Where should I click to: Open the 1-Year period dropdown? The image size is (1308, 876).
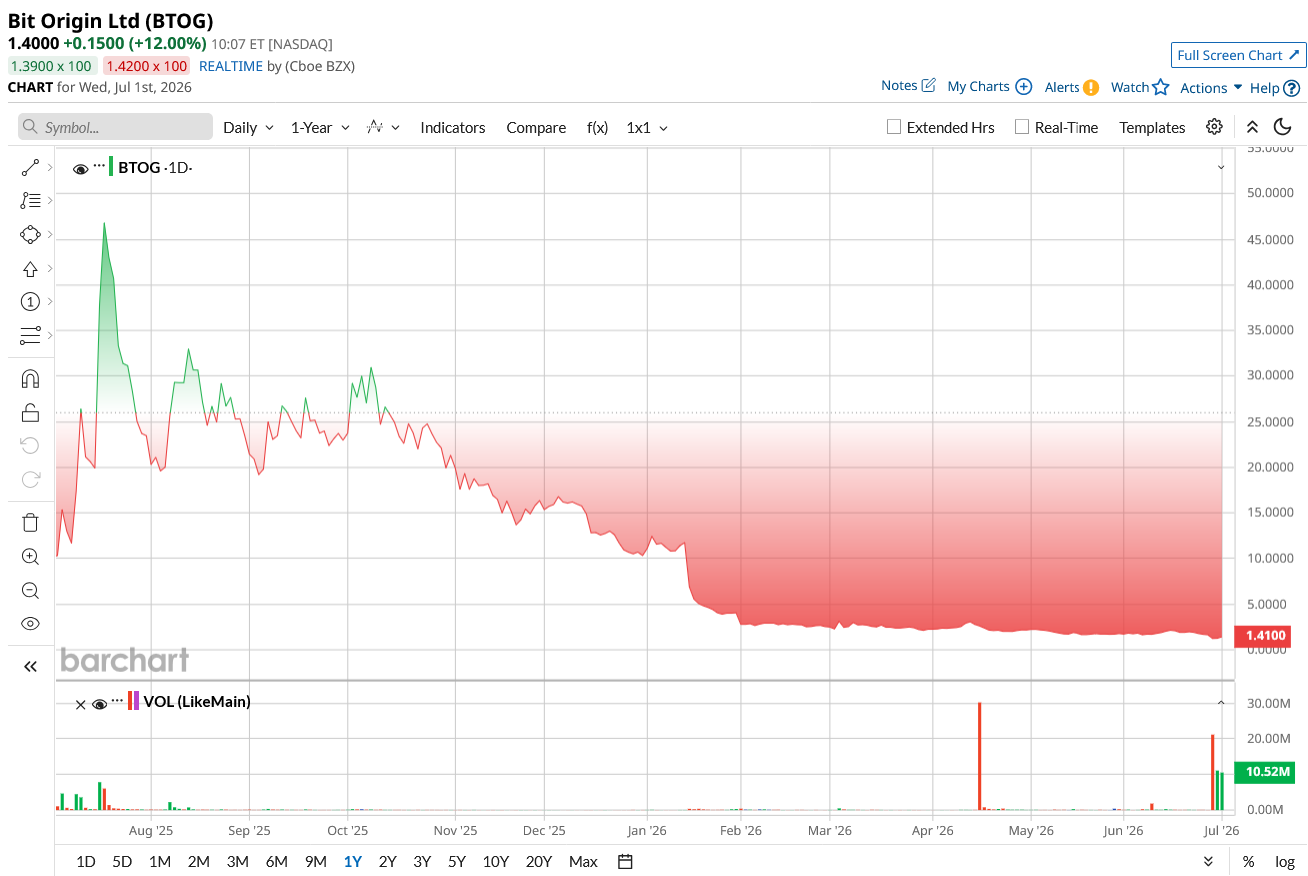pyautogui.click(x=320, y=127)
